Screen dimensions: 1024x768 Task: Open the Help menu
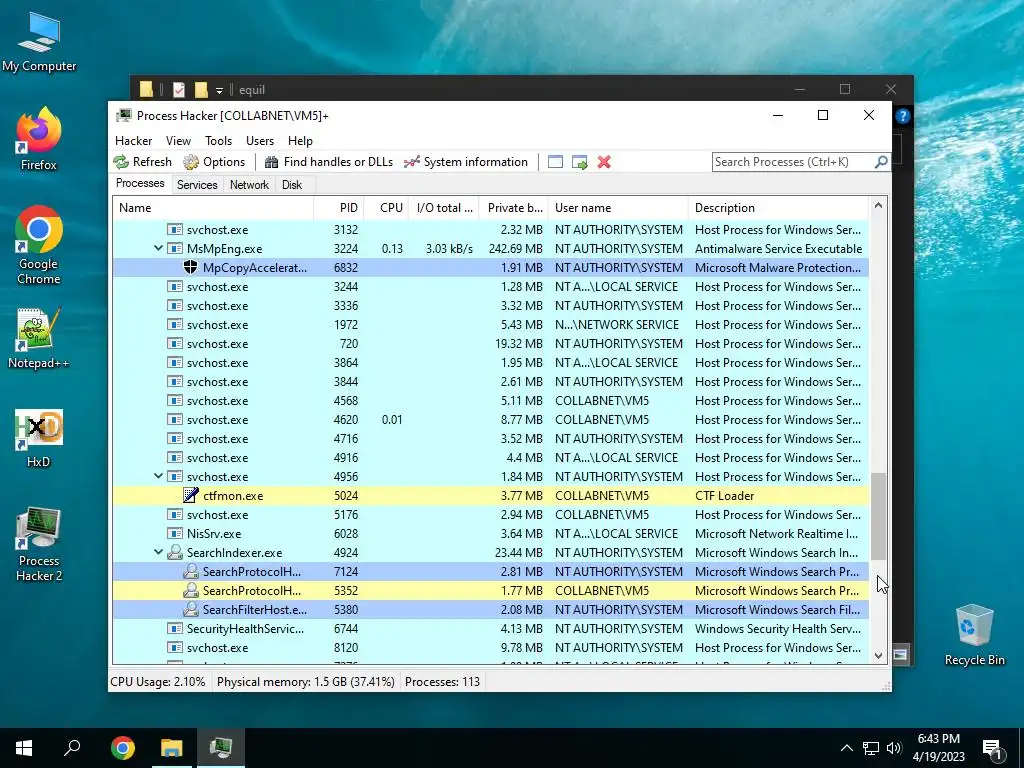point(300,140)
